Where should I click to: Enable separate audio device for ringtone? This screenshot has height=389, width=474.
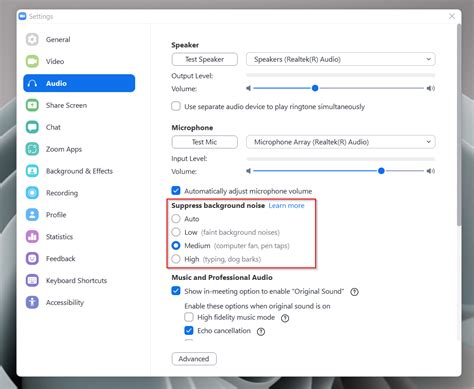[176, 106]
